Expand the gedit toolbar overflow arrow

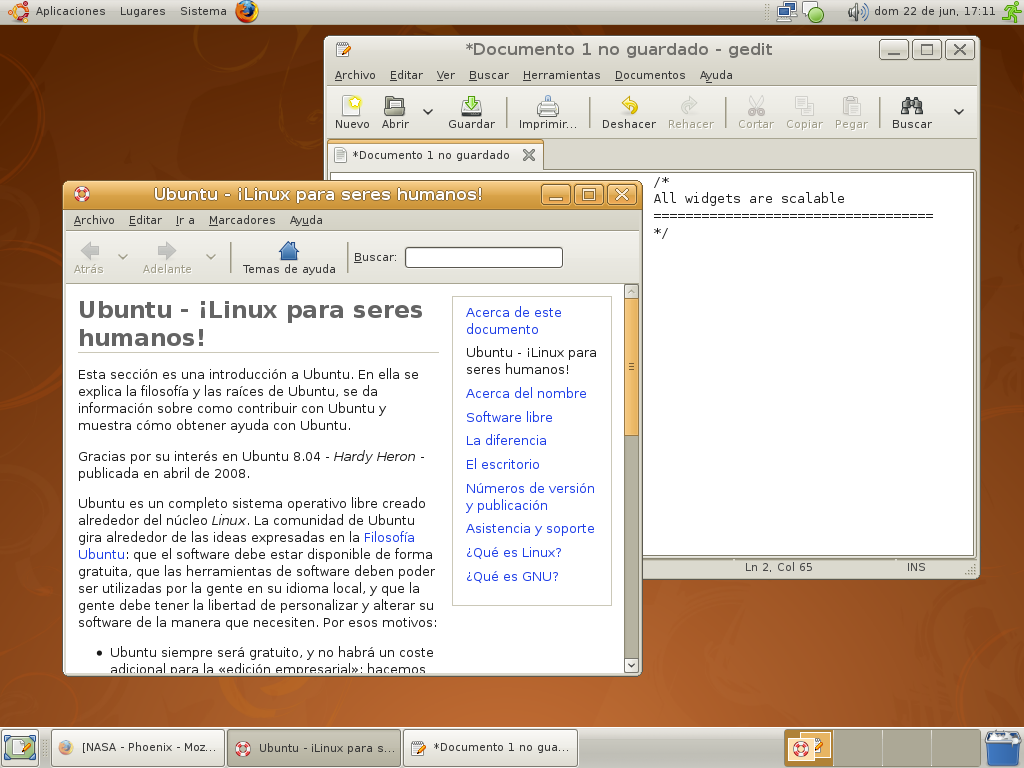959,112
